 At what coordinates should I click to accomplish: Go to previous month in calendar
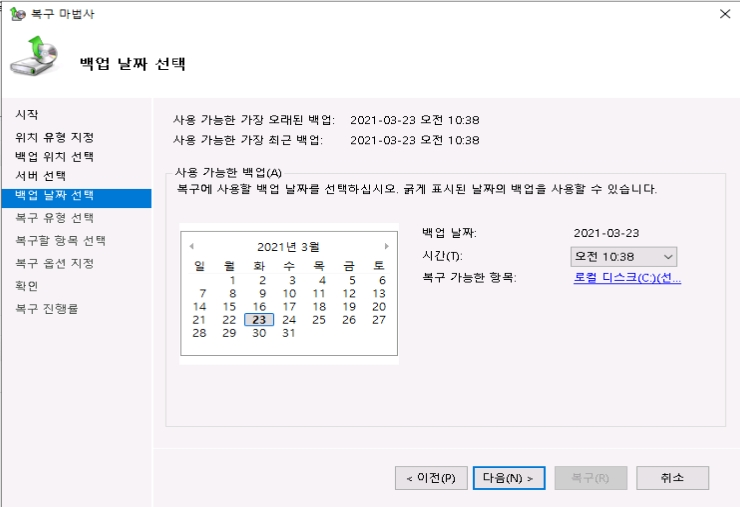point(191,246)
